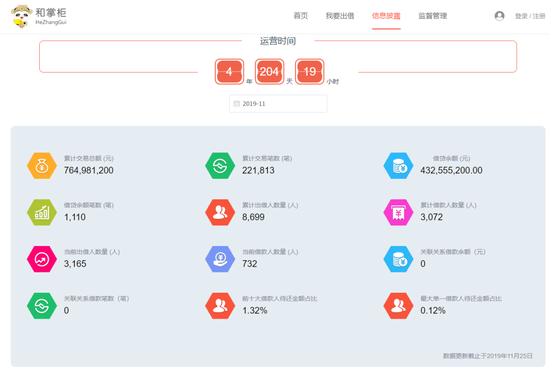Open the 2019-11 month picker field
This screenshot has width=550, height=371.
(x=278, y=104)
